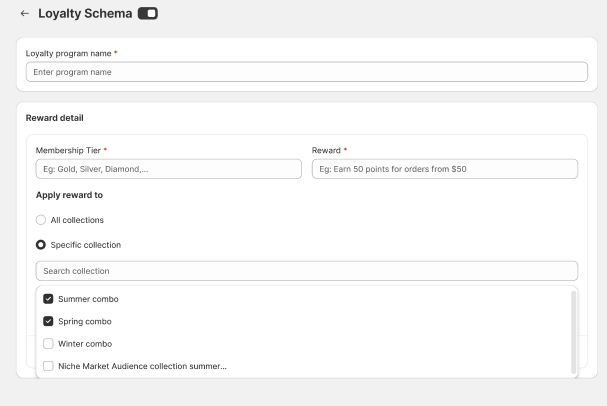
Task: Click the Reward input box
Action: pyautogui.click(x=445, y=169)
